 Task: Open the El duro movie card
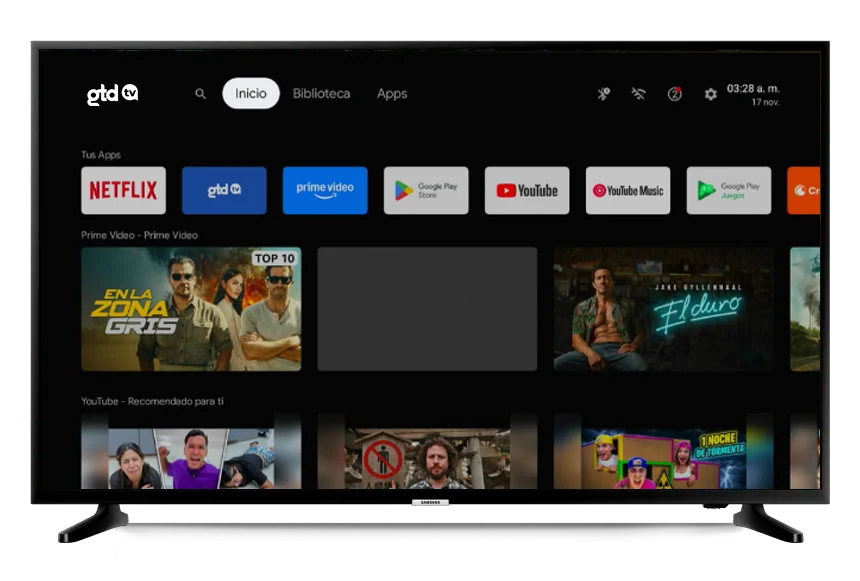[x=664, y=309]
